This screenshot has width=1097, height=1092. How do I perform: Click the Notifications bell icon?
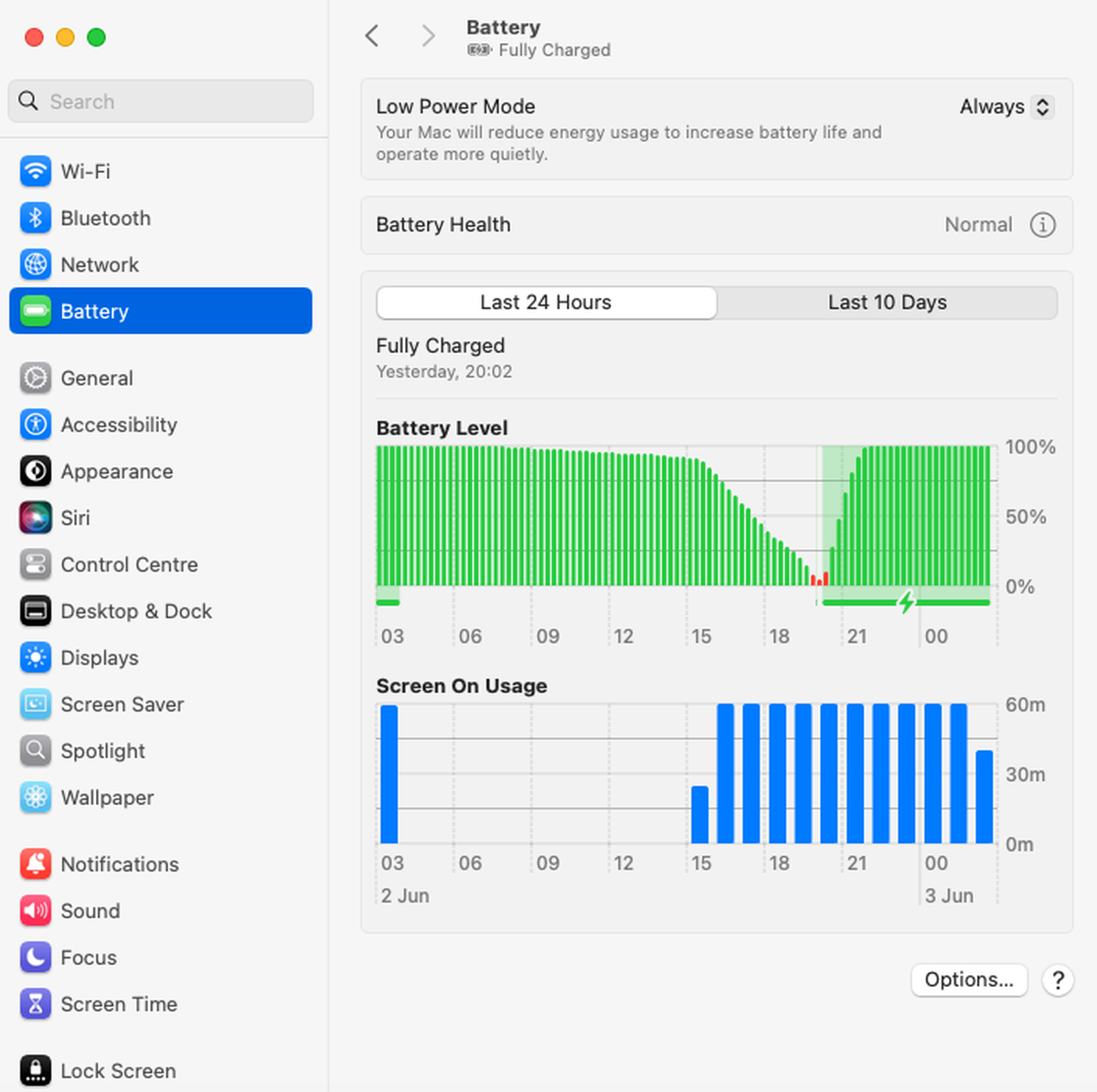click(36, 864)
